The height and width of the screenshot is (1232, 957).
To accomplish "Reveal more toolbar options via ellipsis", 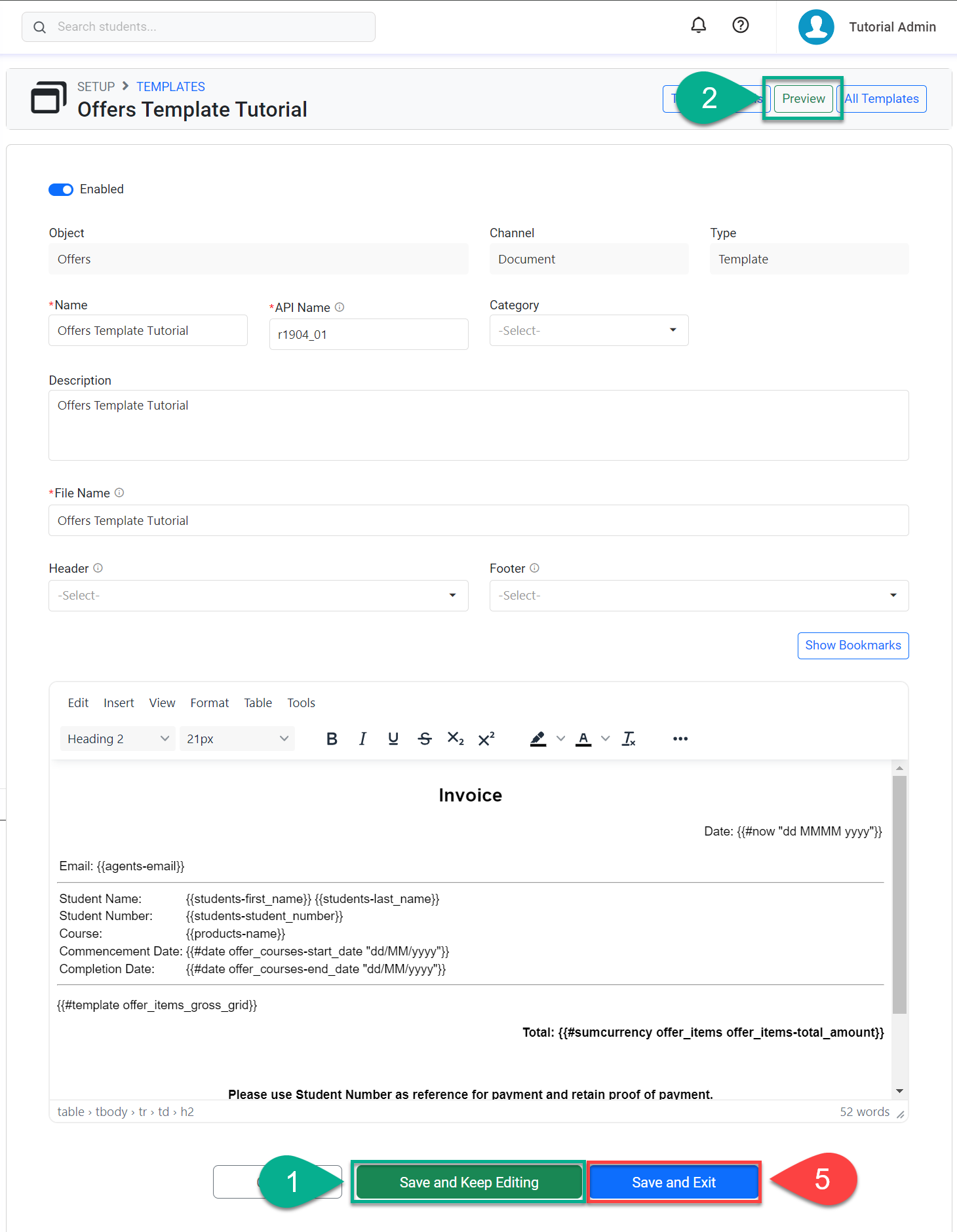I will pyautogui.click(x=680, y=739).
